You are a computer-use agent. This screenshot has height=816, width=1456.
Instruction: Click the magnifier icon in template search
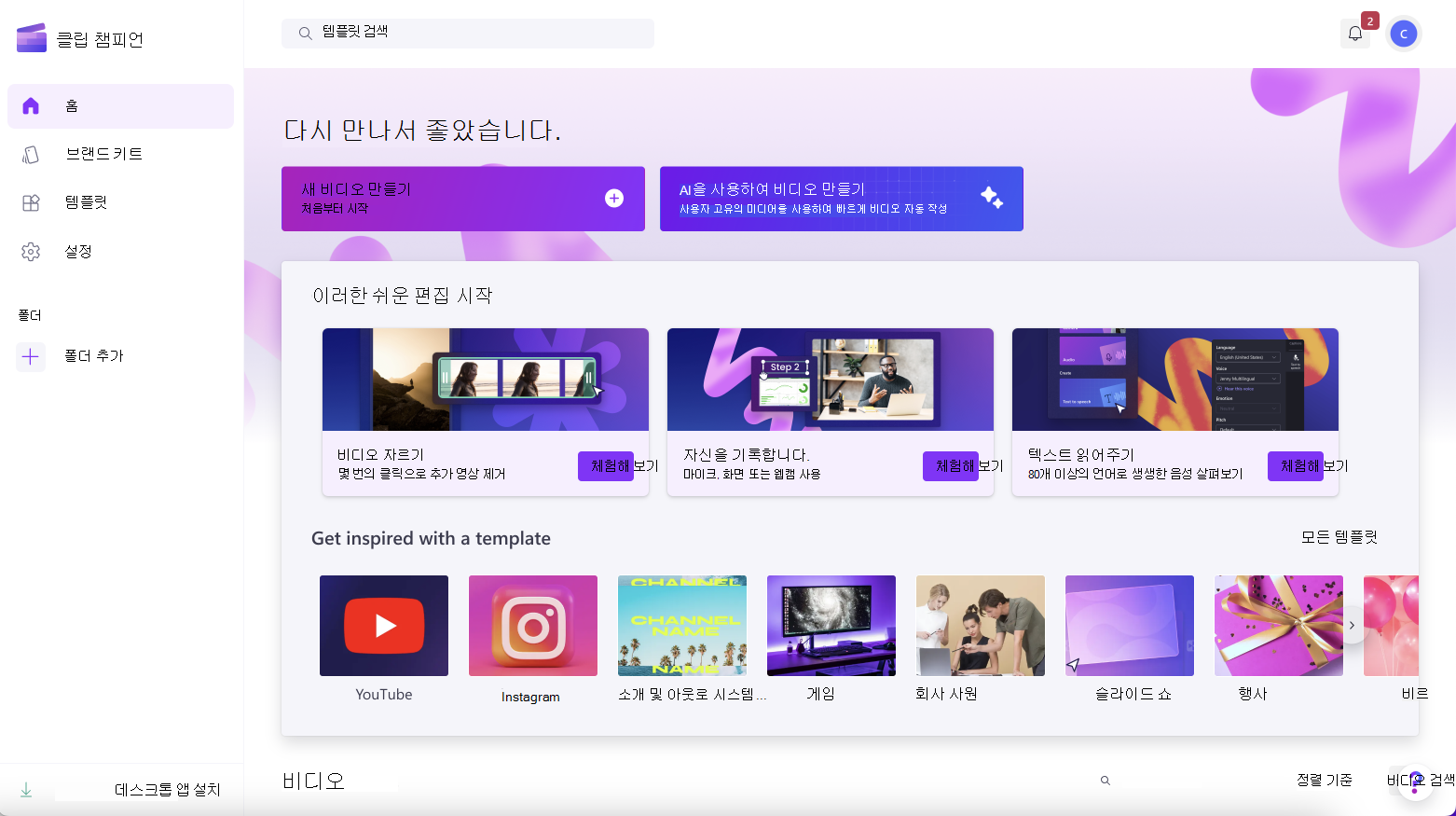[x=305, y=34]
